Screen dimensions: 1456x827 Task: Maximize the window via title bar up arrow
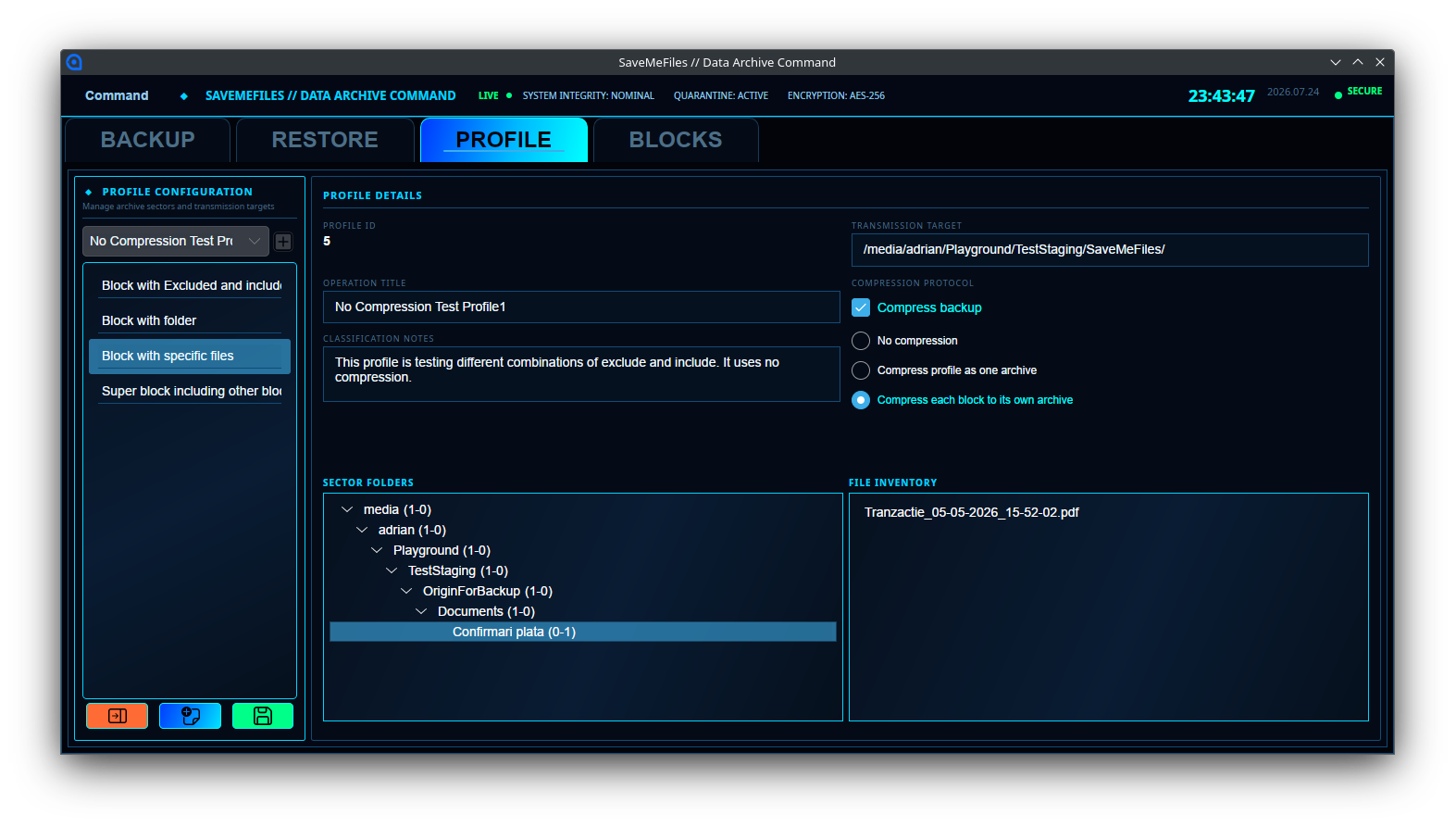pos(1358,62)
